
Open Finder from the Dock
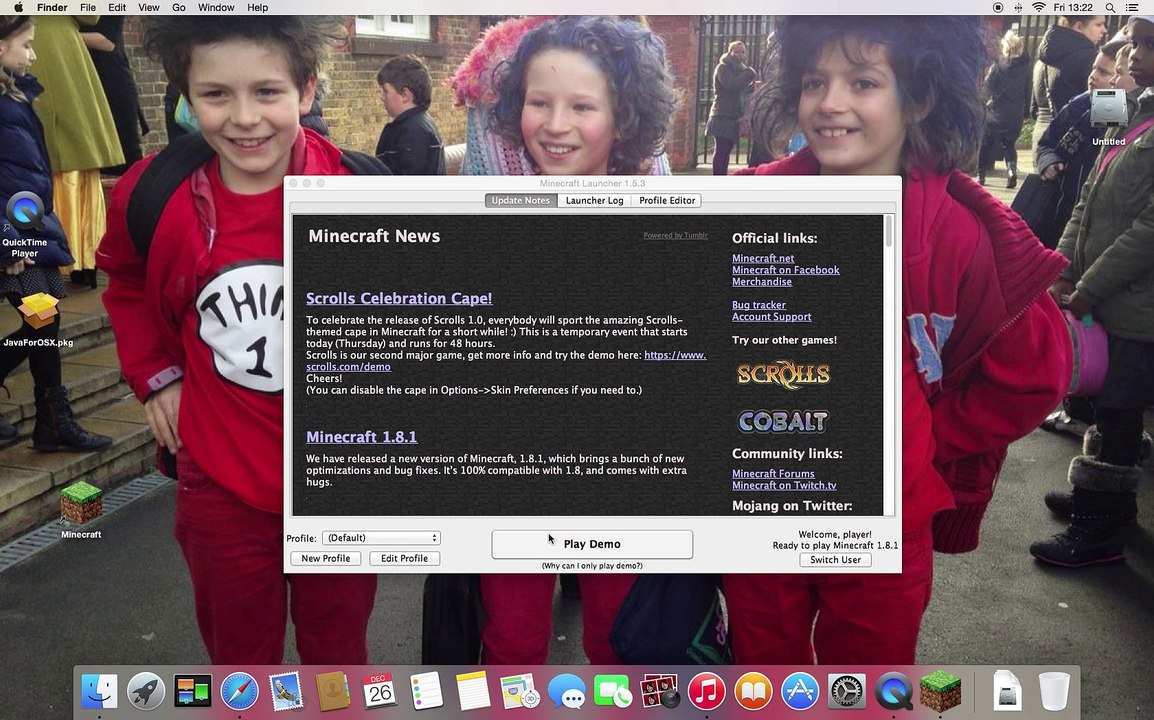(x=99, y=691)
